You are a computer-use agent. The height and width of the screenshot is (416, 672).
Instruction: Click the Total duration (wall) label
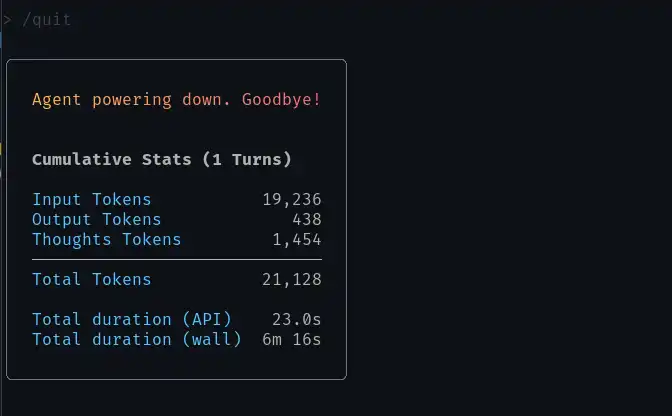(x=136, y=339)
